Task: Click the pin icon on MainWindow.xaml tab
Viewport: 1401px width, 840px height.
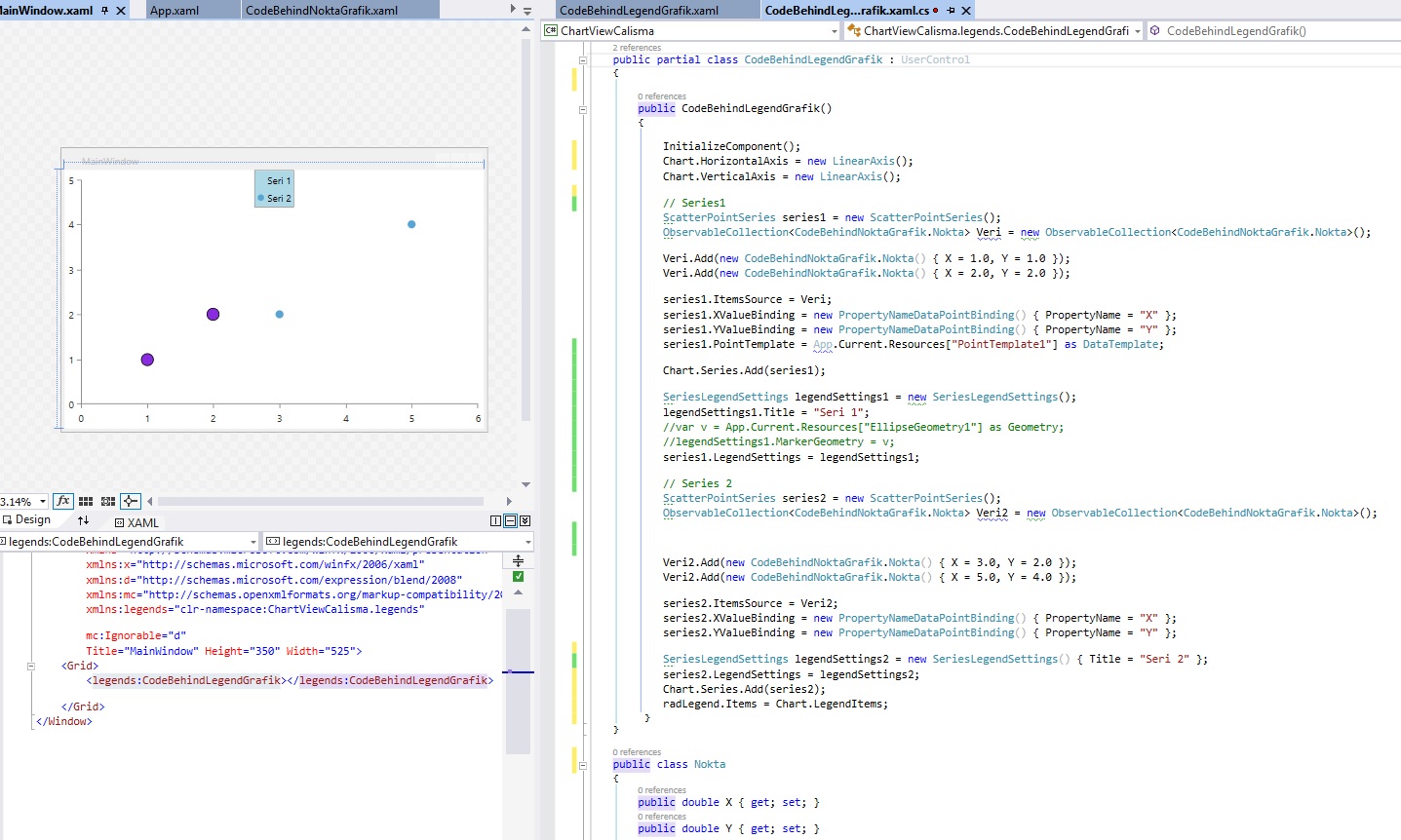Action: click(x=105, y=10)
